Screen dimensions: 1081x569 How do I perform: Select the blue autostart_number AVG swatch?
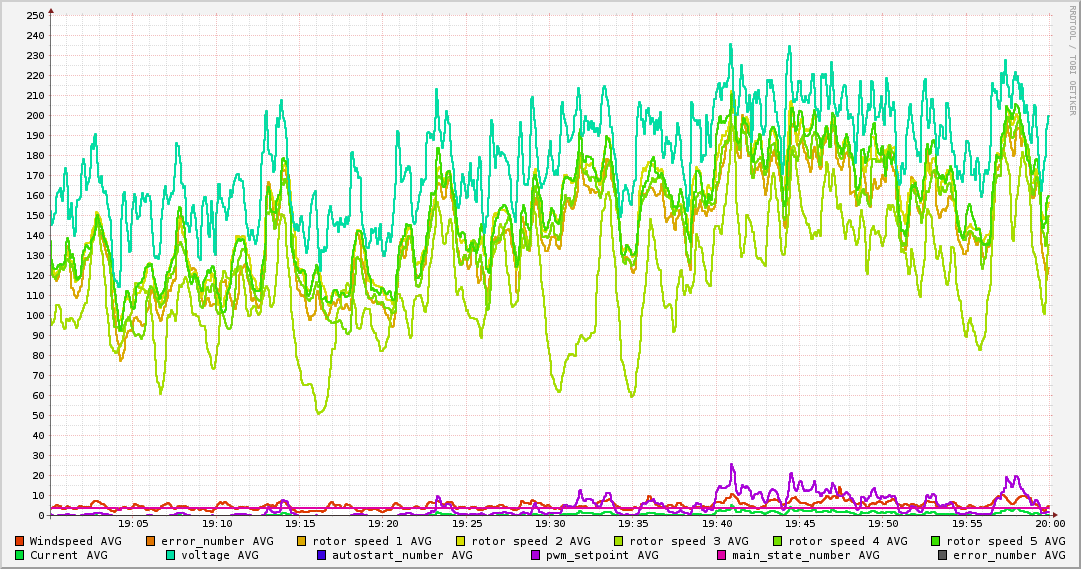point(321,555)
